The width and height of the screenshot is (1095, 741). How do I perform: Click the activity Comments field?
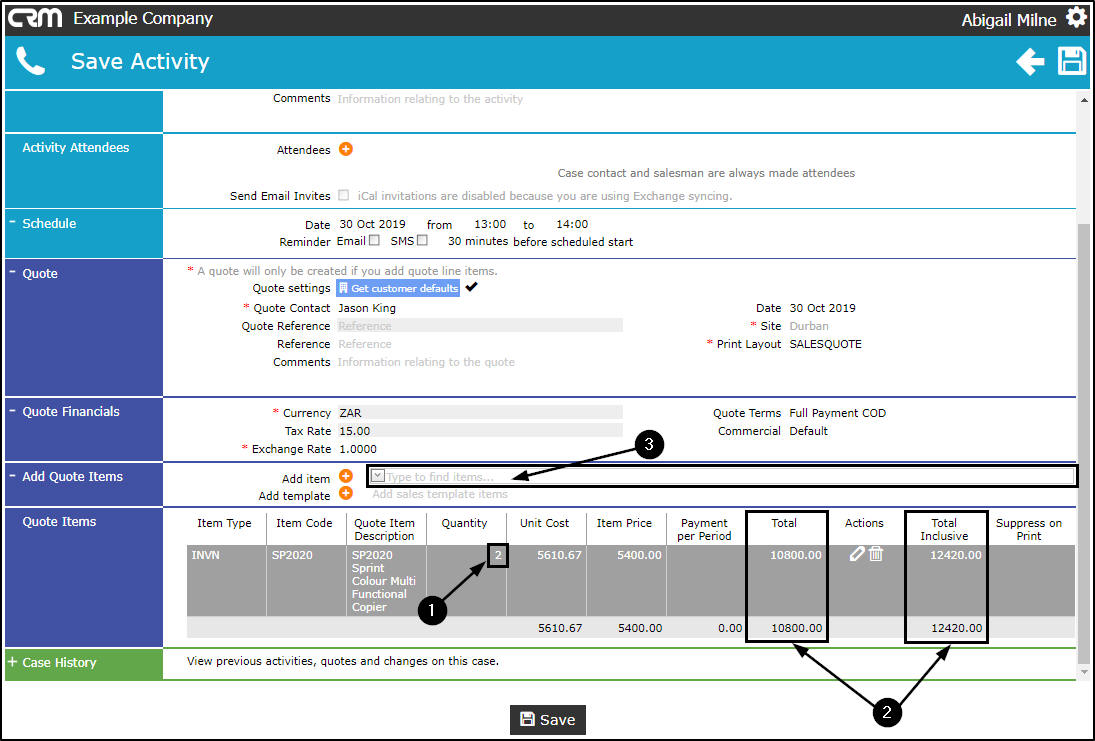tap(430, 99)
